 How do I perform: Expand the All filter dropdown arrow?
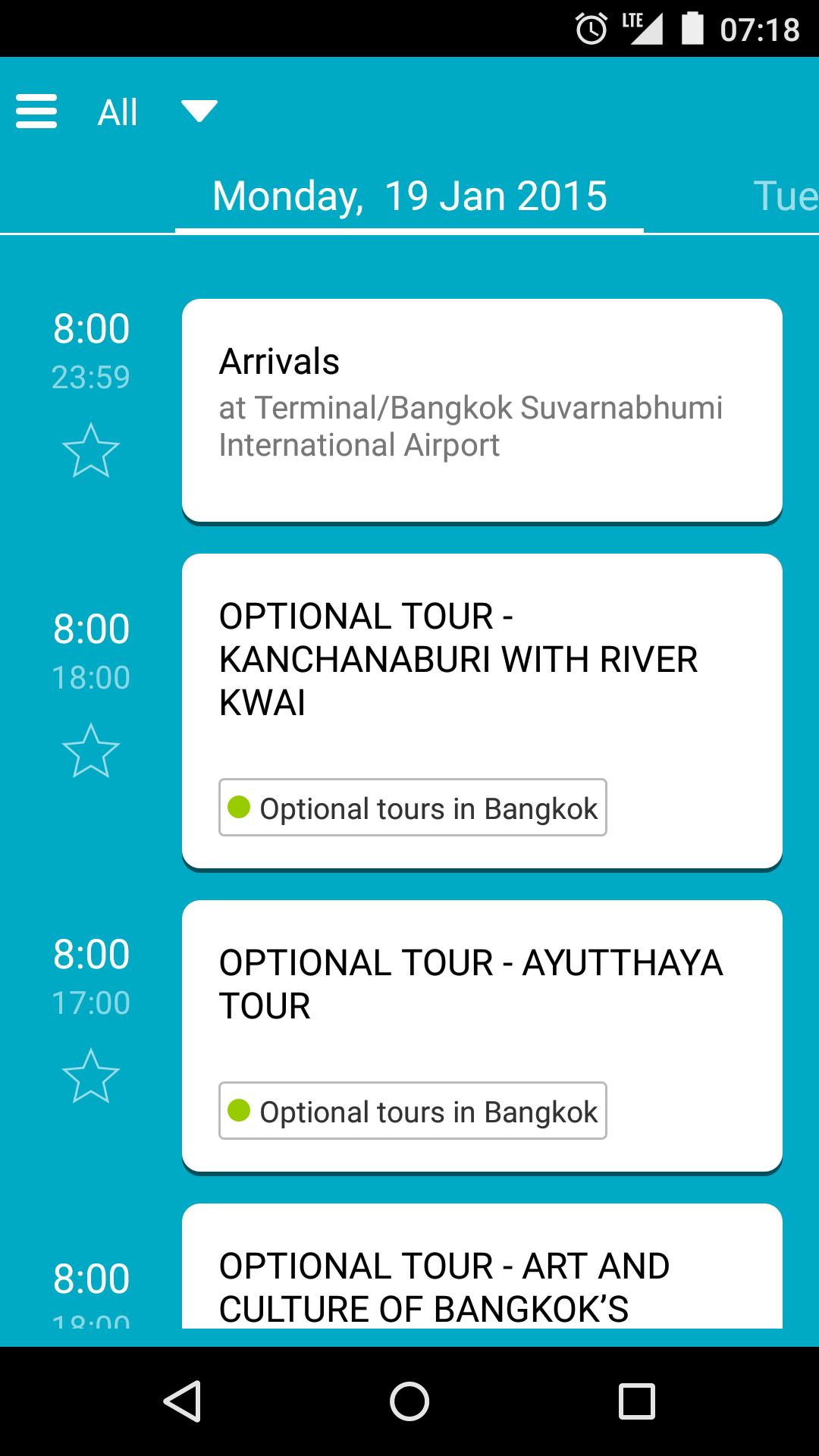coord(199,111)
